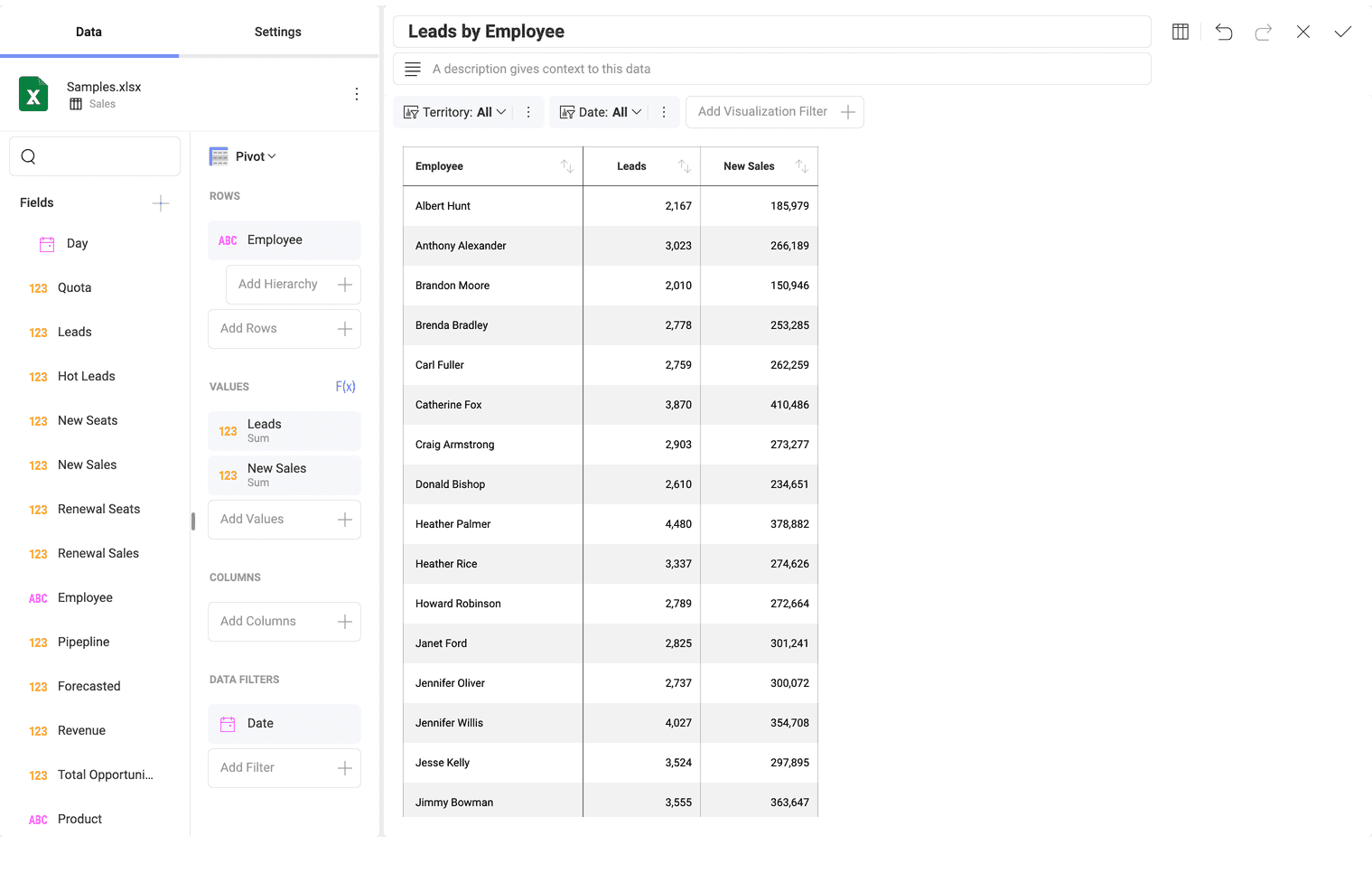
Task: Select Employee in Rows section
Action: click(x=285, y=240)
